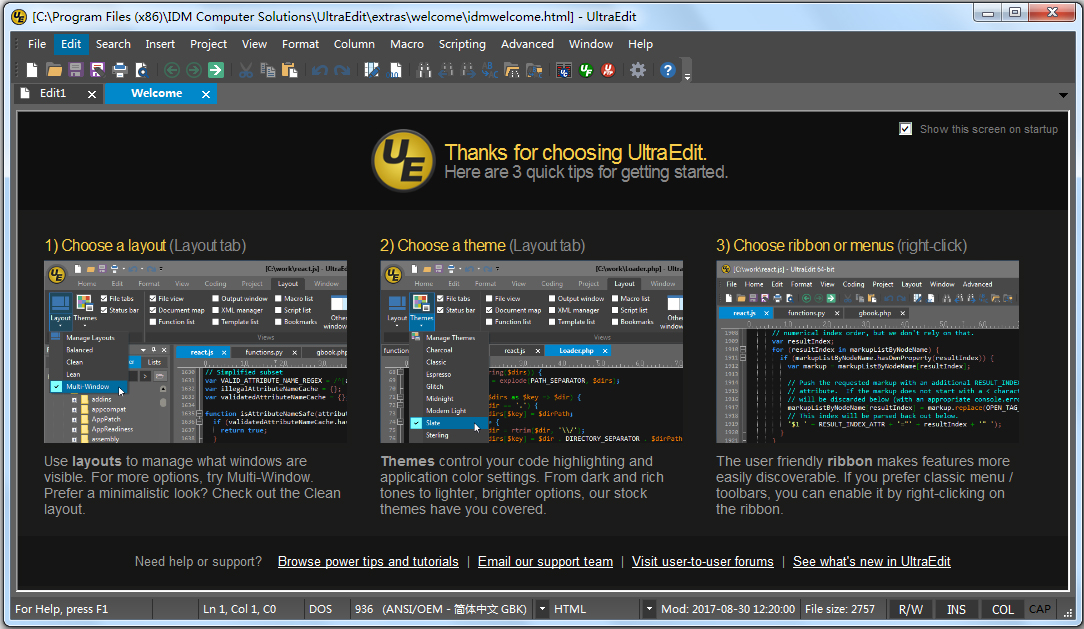This screenshot has height=629, width=1084.
Task: Open the tab list dropdown at far right
Action: point(1064,93)
